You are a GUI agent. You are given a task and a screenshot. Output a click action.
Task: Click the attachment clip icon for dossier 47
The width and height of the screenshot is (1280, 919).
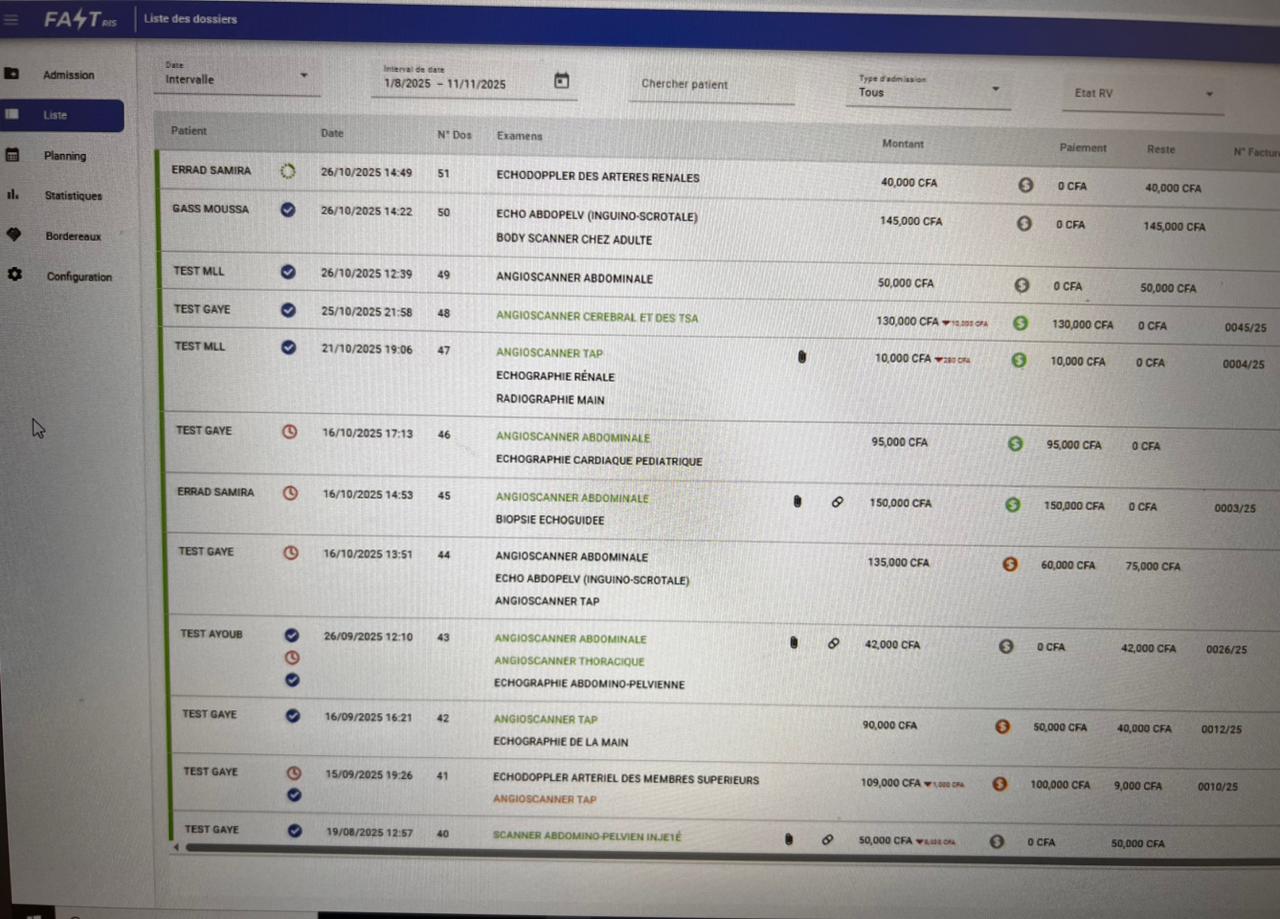click(801, 356)
